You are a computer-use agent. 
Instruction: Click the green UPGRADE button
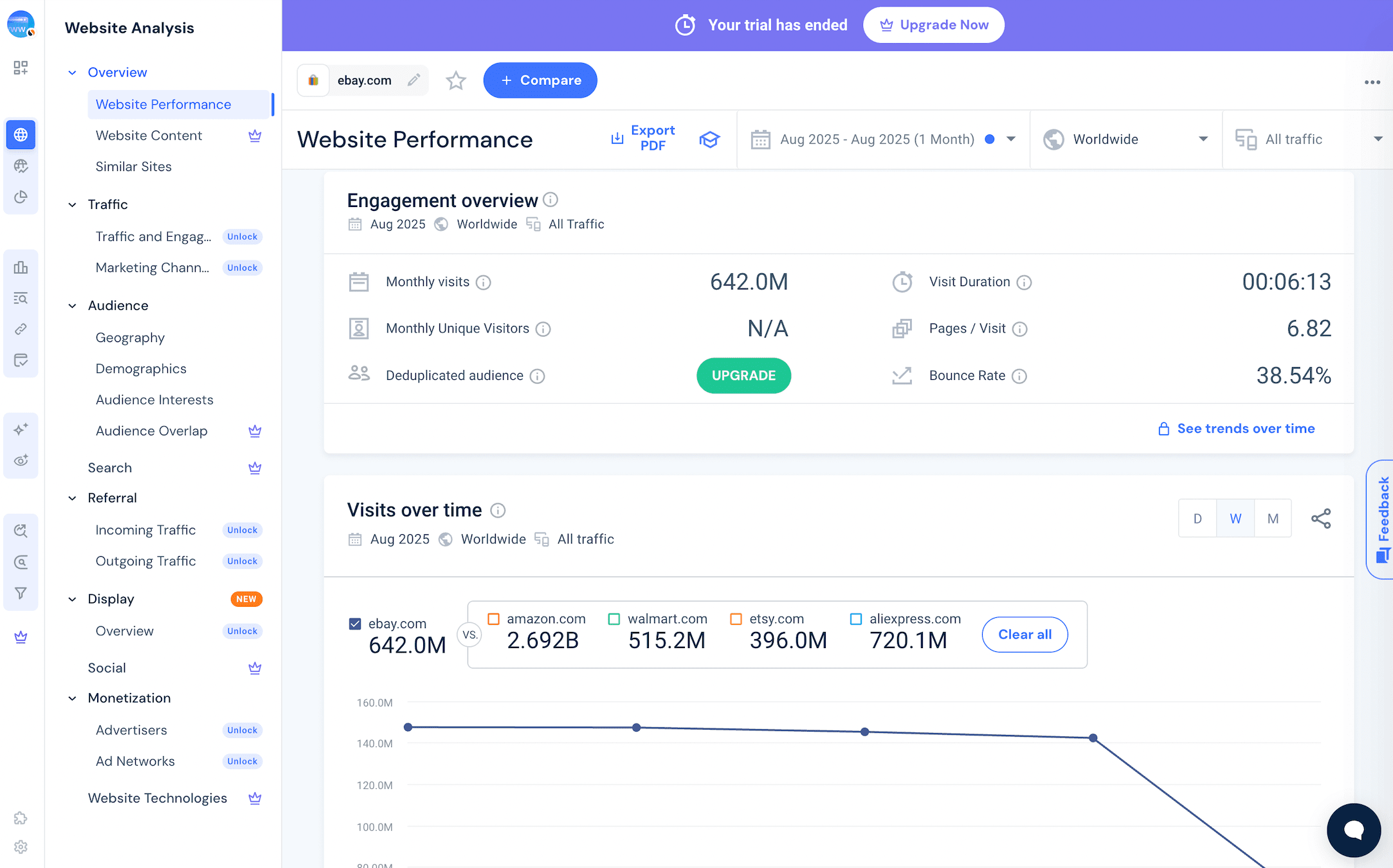743,375
